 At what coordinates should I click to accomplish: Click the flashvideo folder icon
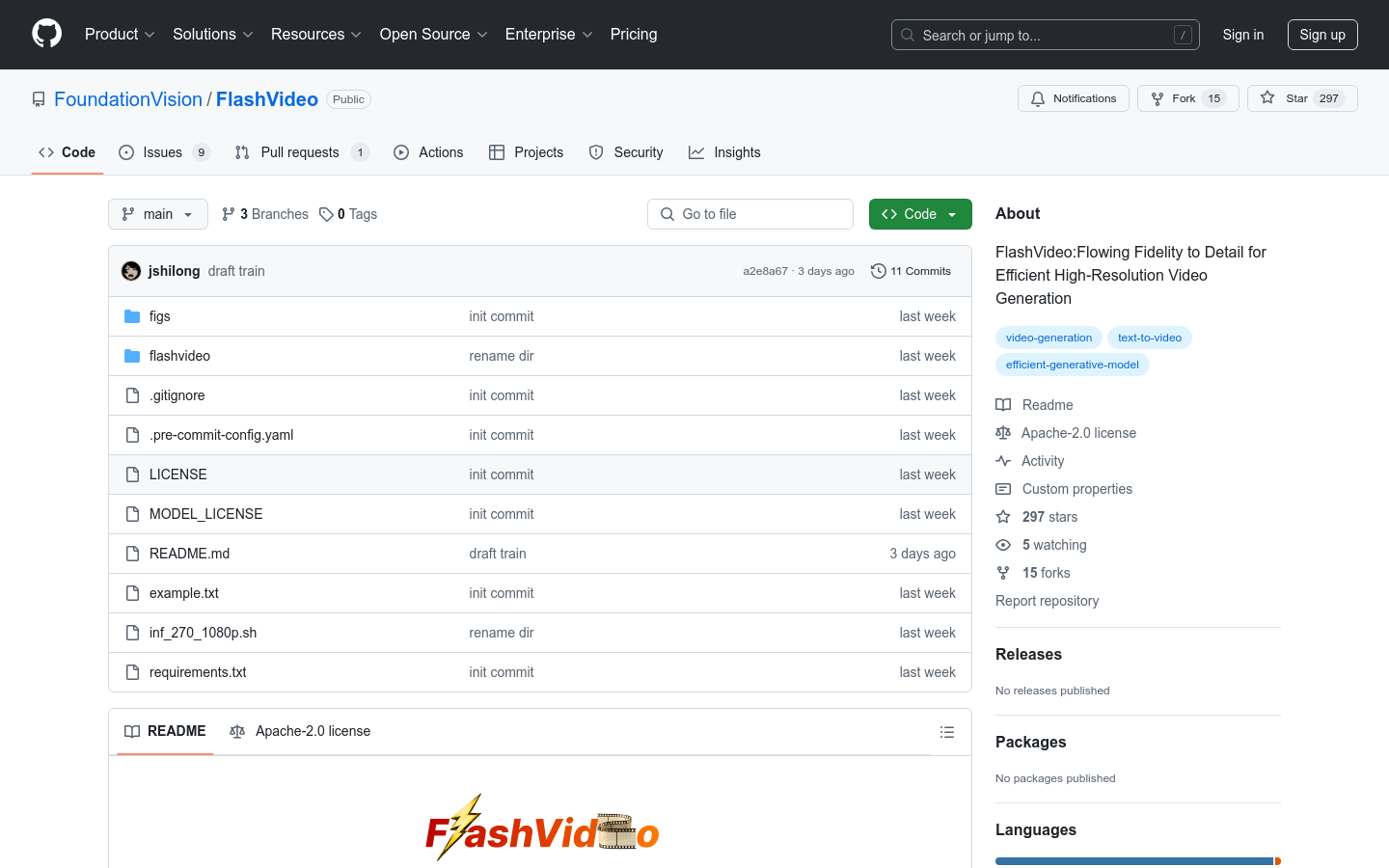132,356
